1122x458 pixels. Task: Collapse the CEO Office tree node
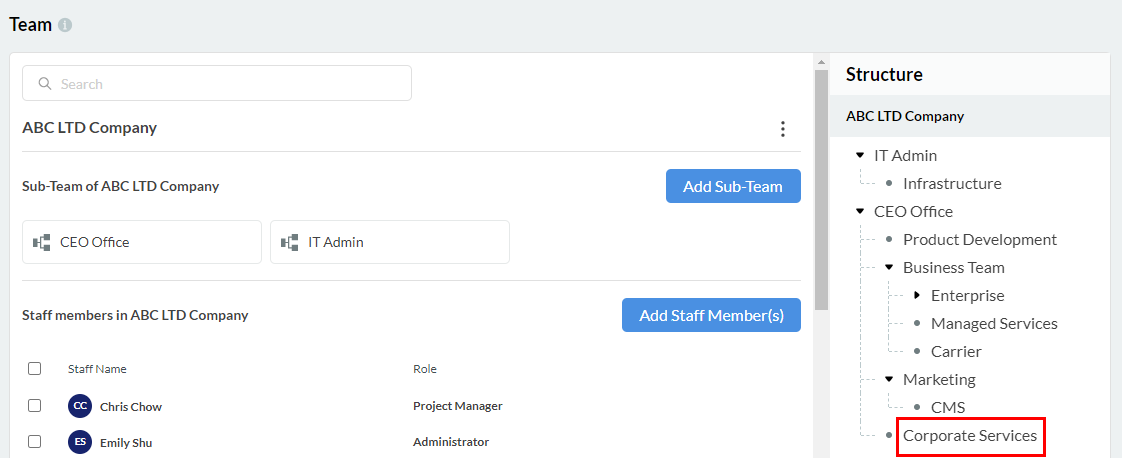860,212
